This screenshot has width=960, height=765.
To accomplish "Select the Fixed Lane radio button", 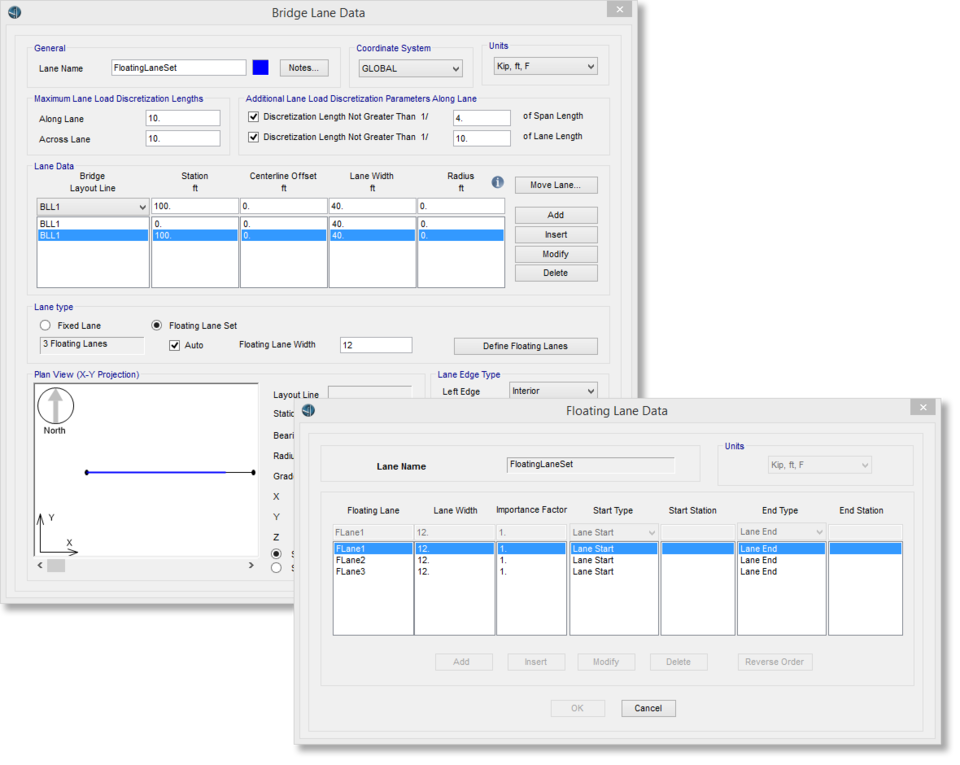I will pos(45,326).
